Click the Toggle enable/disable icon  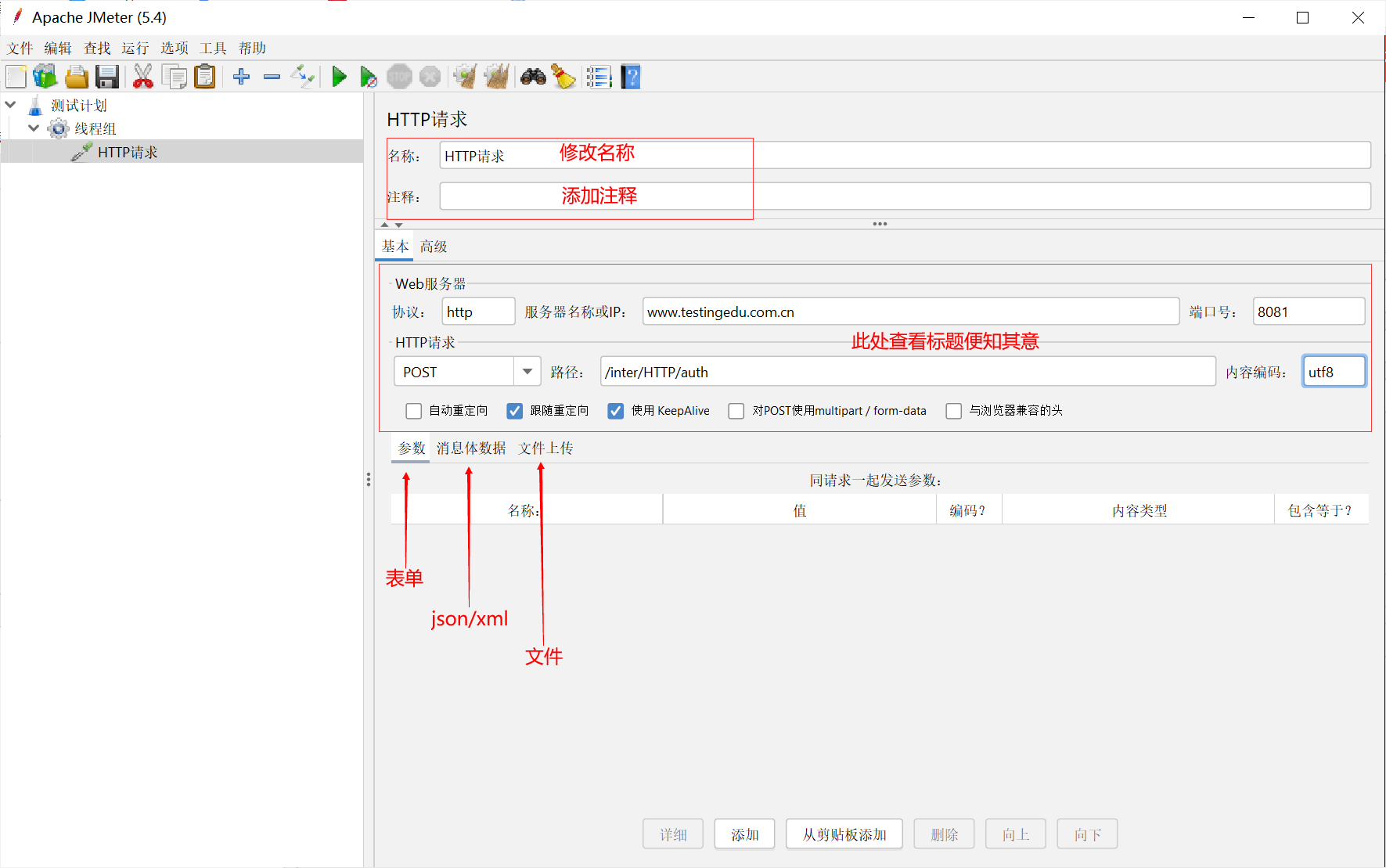pos(302,77)
